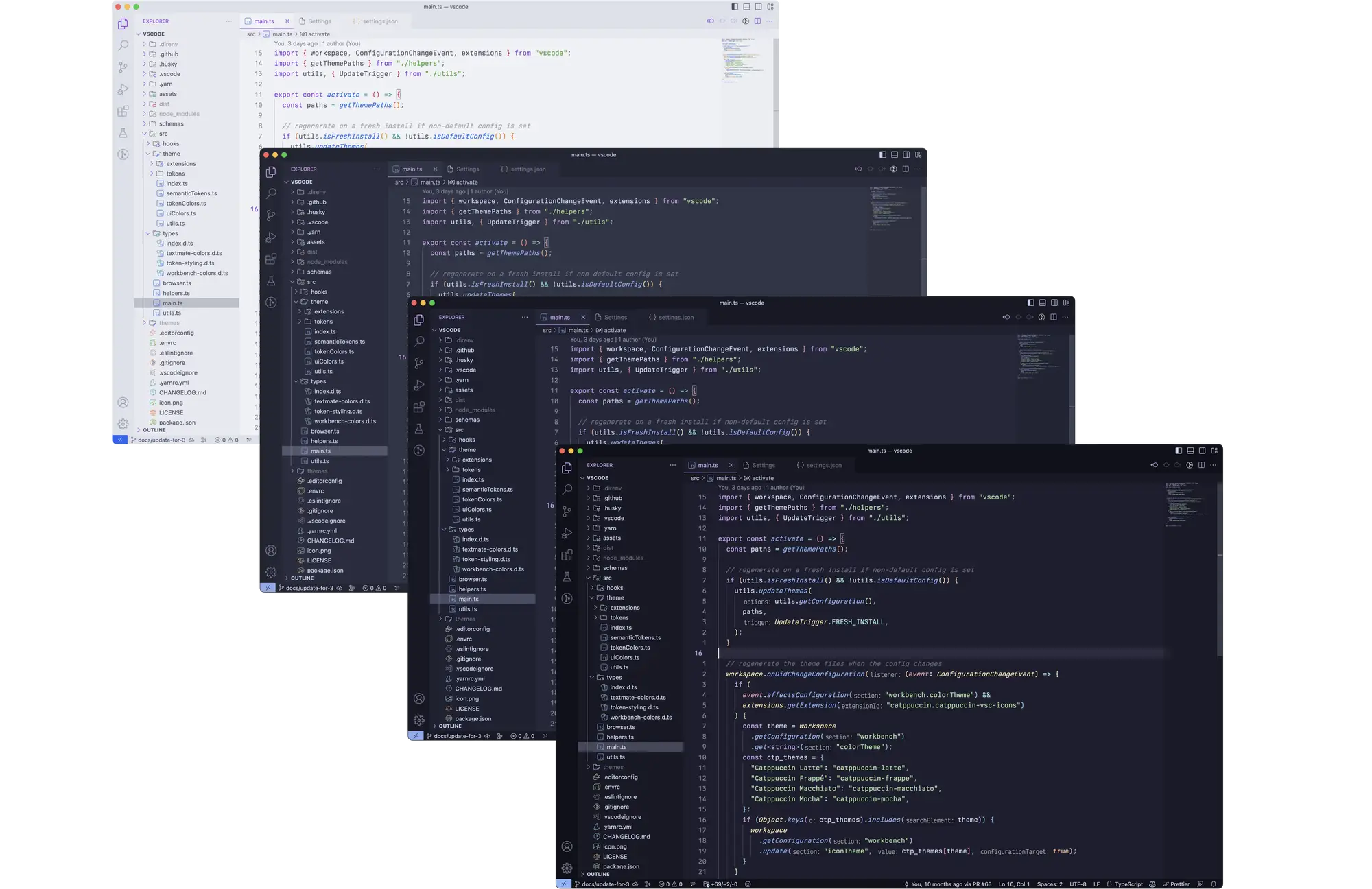The height and width of the screenshot is (889, 1372).
Task: Expand hooks folder in front window explorer
Action: coord(631,588)
